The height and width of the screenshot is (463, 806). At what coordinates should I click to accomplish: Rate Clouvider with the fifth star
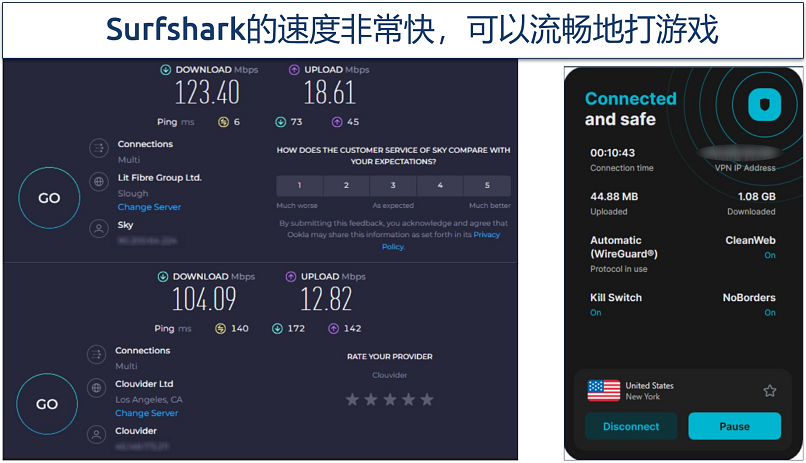(427, 399)
